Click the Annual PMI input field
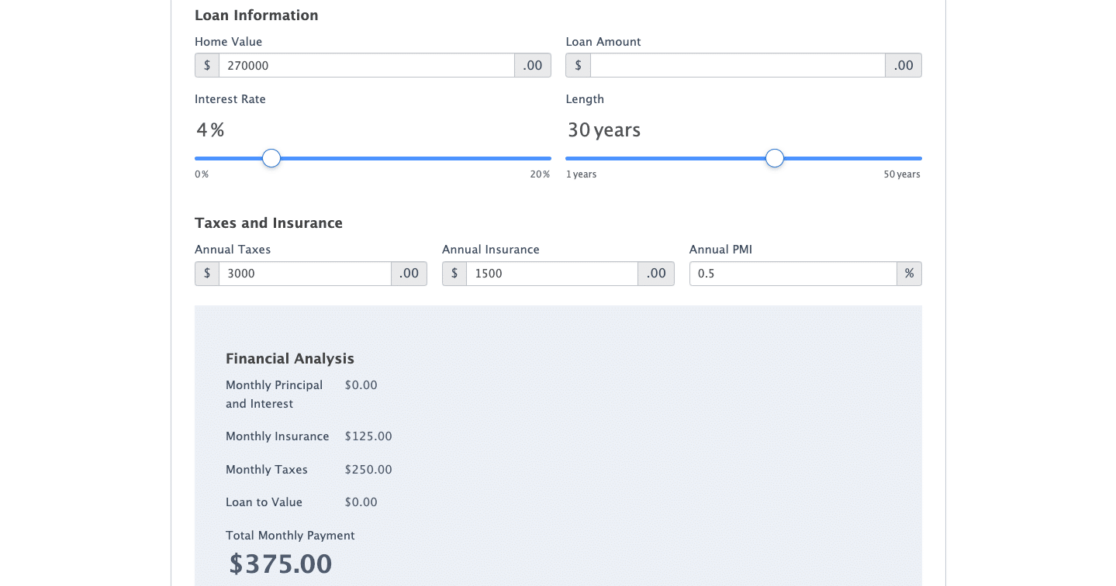 (792, 274)
